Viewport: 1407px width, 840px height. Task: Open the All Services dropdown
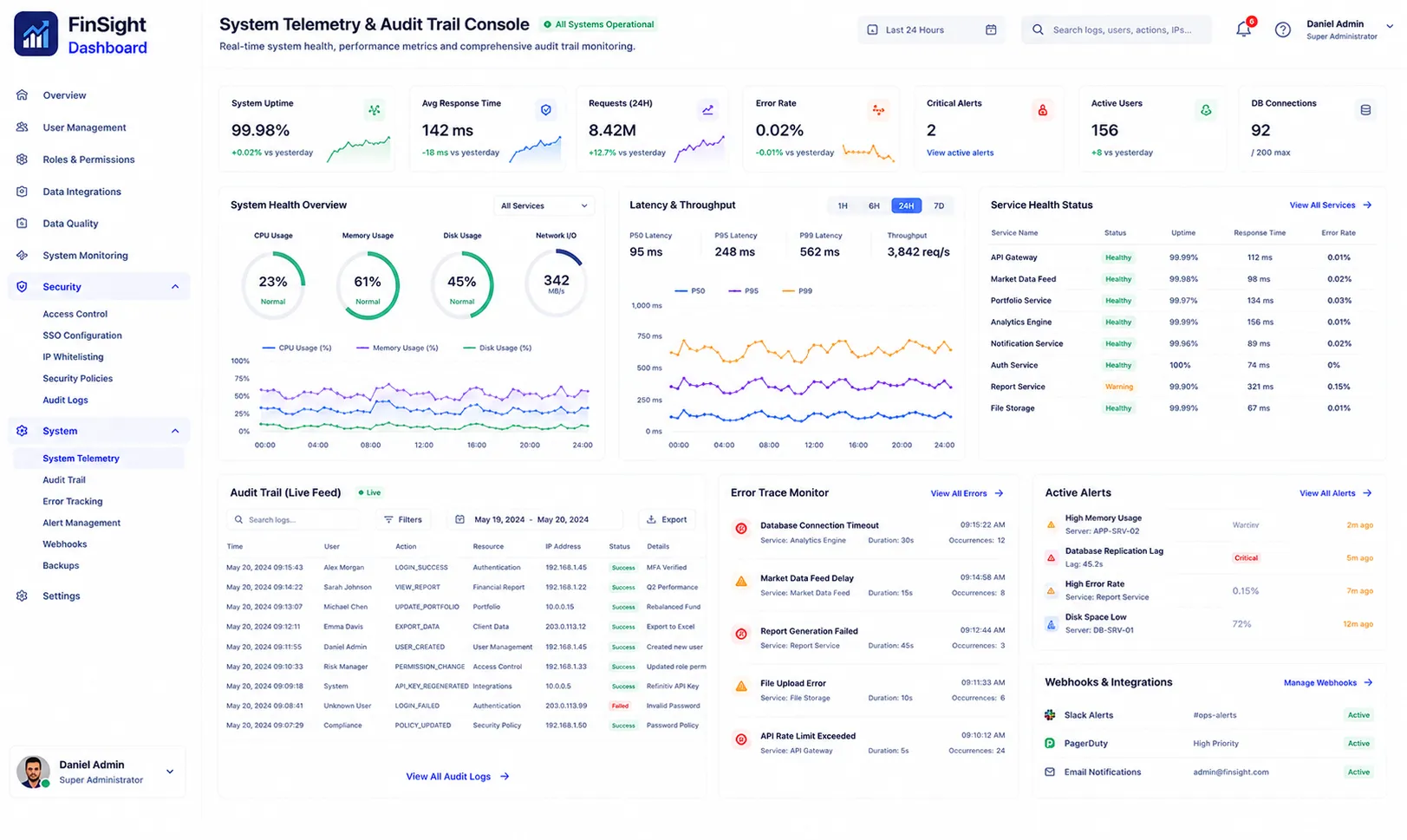tap(544, 206)
